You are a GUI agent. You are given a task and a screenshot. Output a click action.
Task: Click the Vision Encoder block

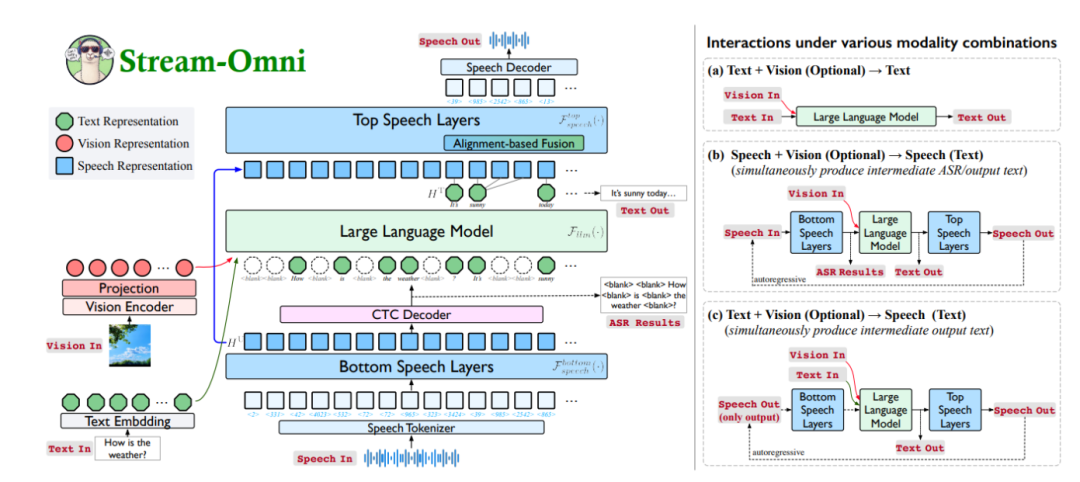[129, 307]
